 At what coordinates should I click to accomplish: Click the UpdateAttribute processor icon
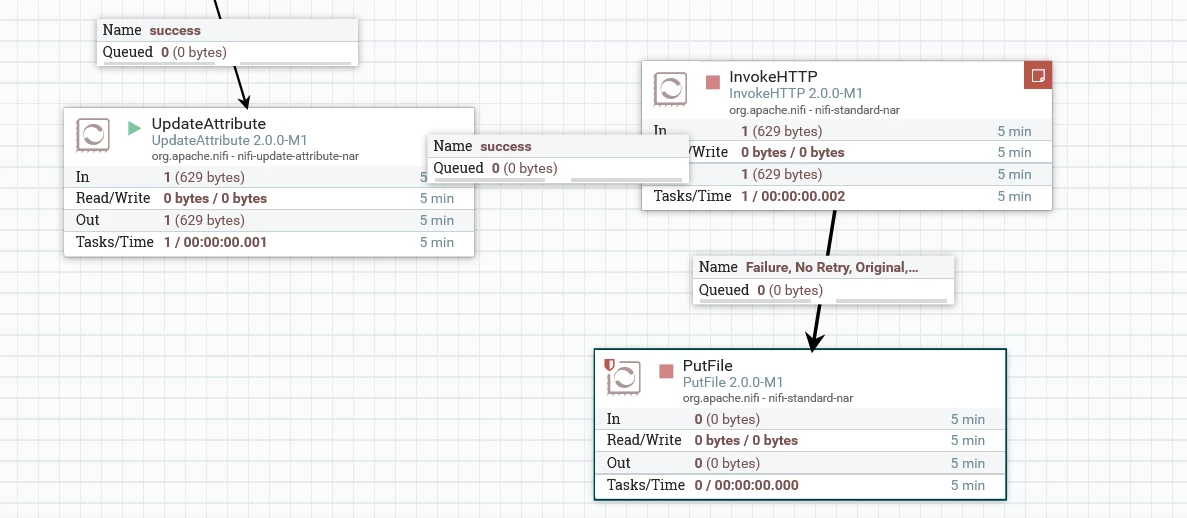(x=93, y=135)
